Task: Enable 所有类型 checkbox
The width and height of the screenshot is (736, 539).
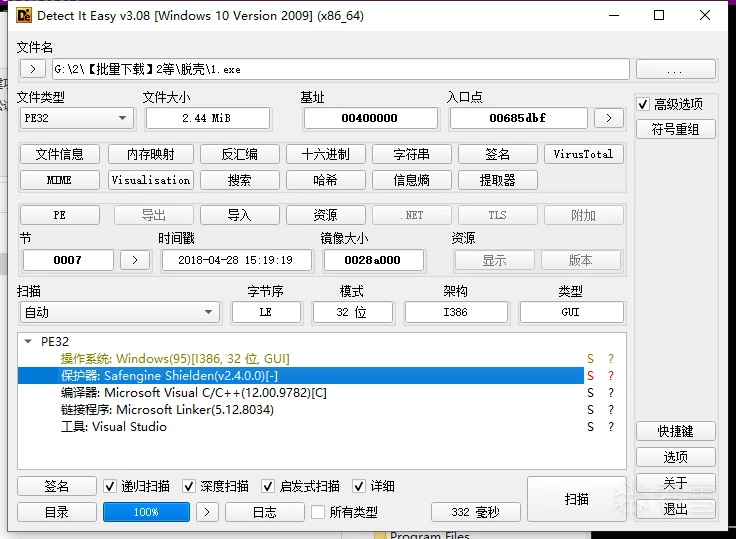Action: [318, 512]
